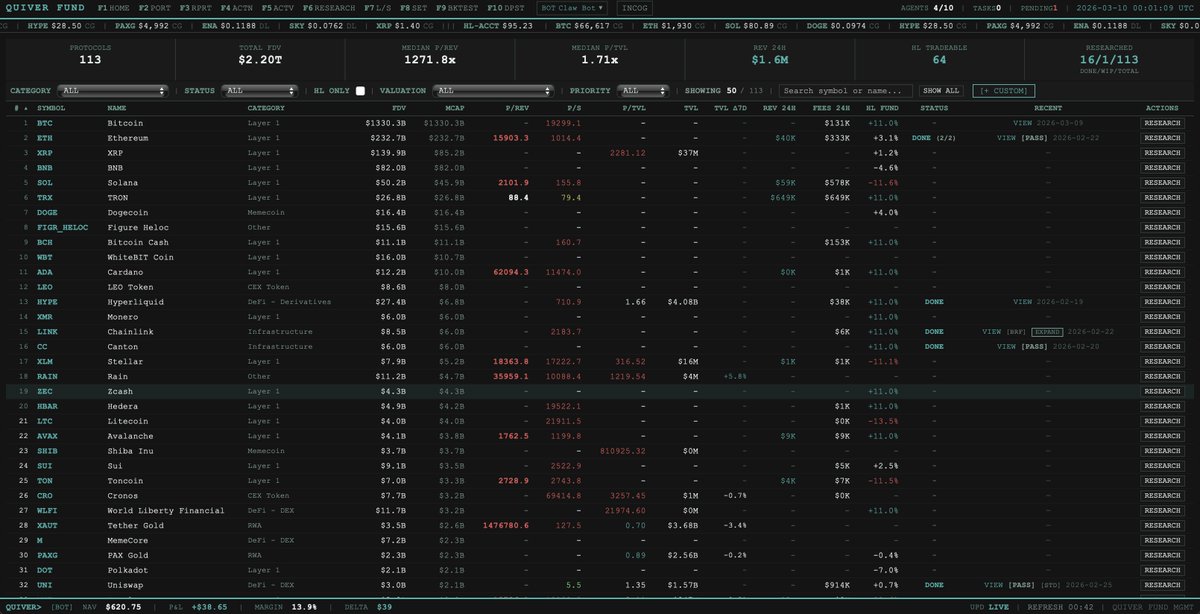Toggle the HL ONLY checkbox
The width and height of the screenshot is (1200, 614).
360,90
